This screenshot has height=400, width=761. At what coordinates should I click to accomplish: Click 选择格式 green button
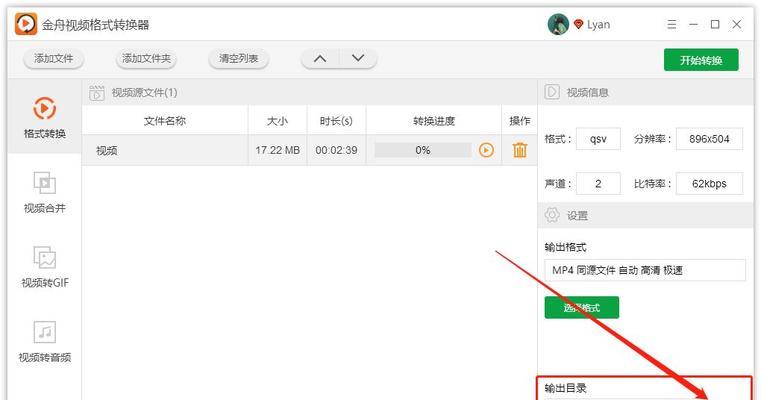581,307
